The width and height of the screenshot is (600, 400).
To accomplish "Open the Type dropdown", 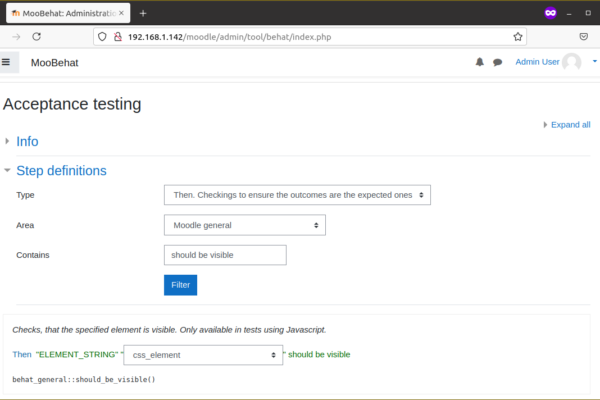I will tap(297, 195).
